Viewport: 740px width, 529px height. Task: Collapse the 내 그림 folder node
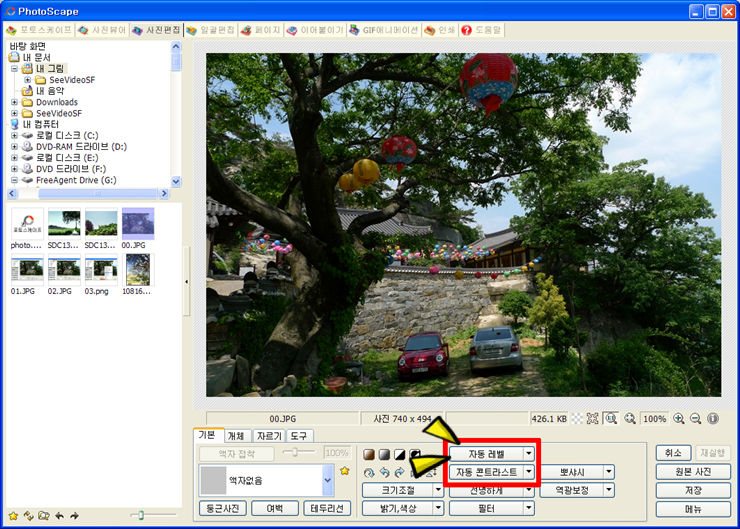click(14, 68)
